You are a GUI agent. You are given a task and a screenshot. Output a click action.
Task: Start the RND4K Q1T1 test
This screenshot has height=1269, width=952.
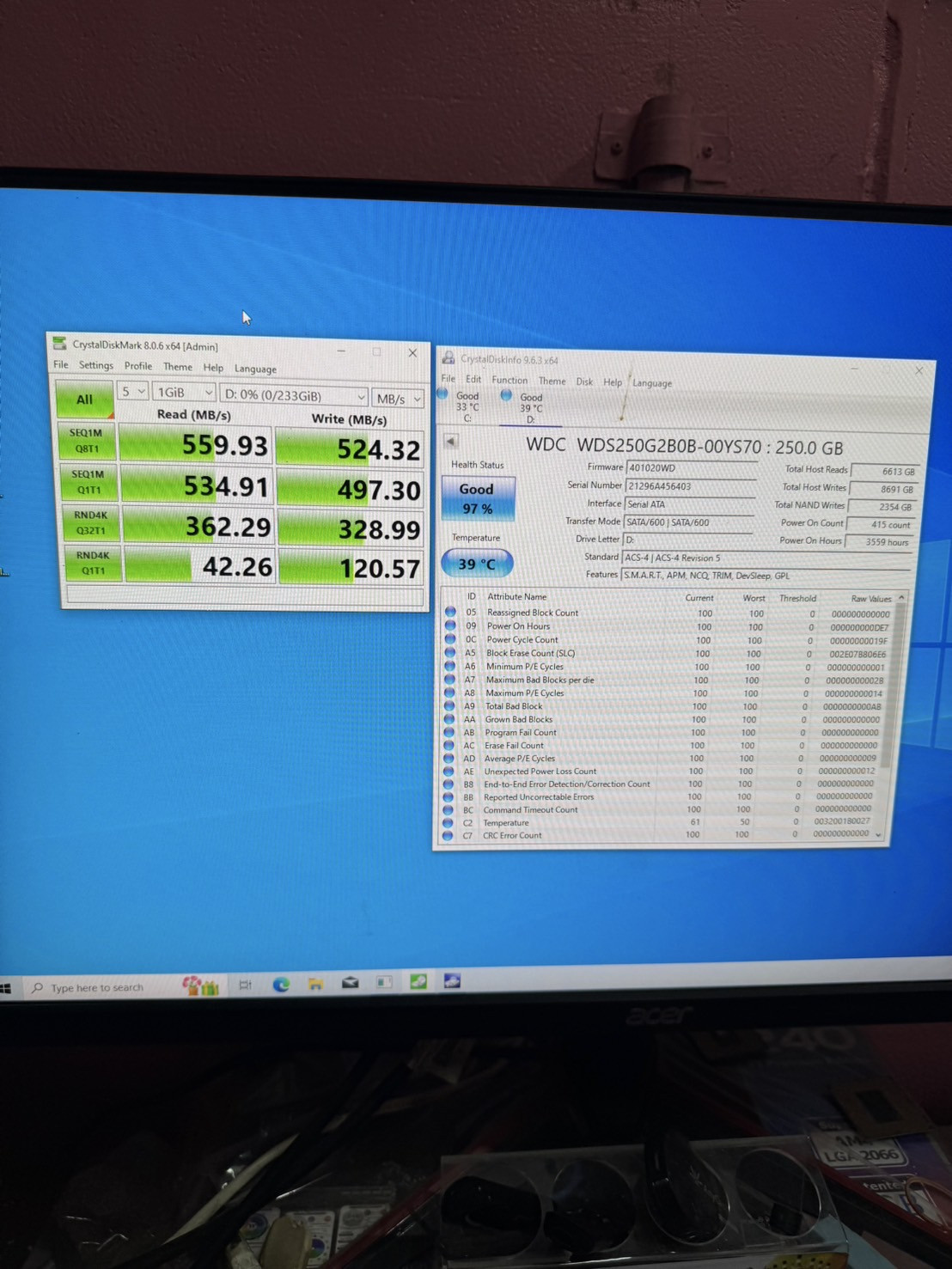point(91,563)
